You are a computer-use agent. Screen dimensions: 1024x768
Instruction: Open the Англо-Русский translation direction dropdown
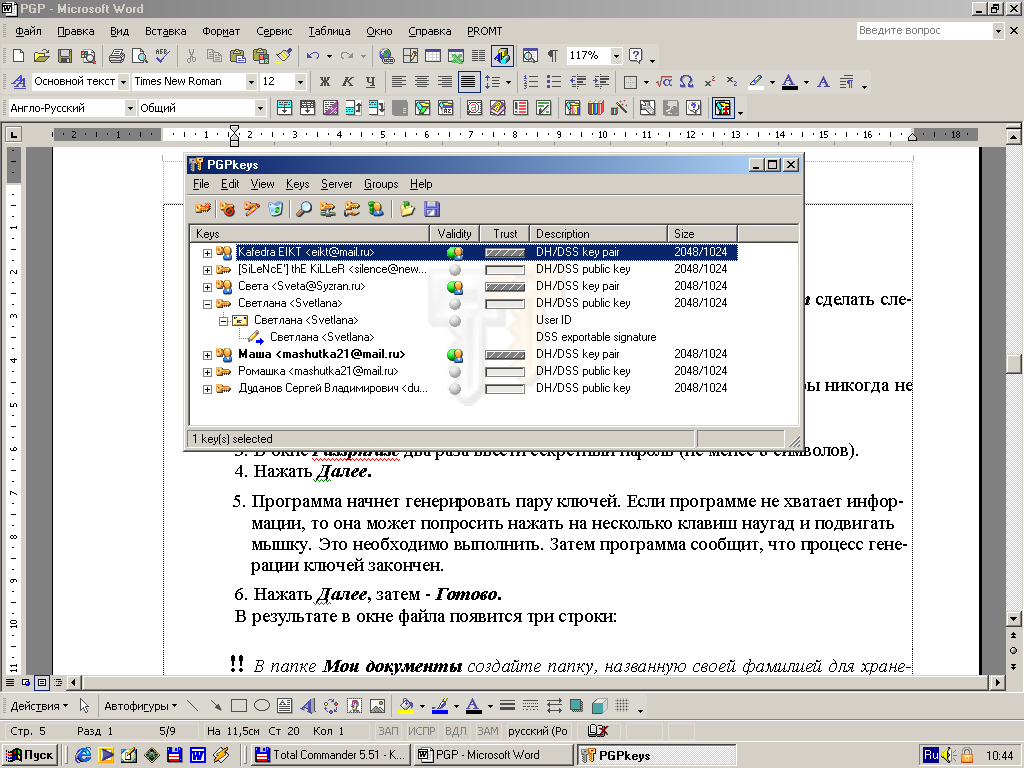[130, 108]
